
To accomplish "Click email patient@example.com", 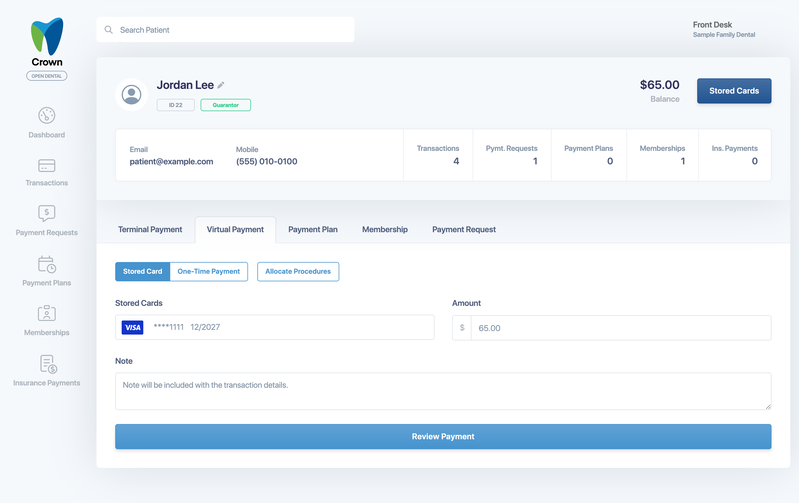I will pyautogui.click(x=171, y=162).
